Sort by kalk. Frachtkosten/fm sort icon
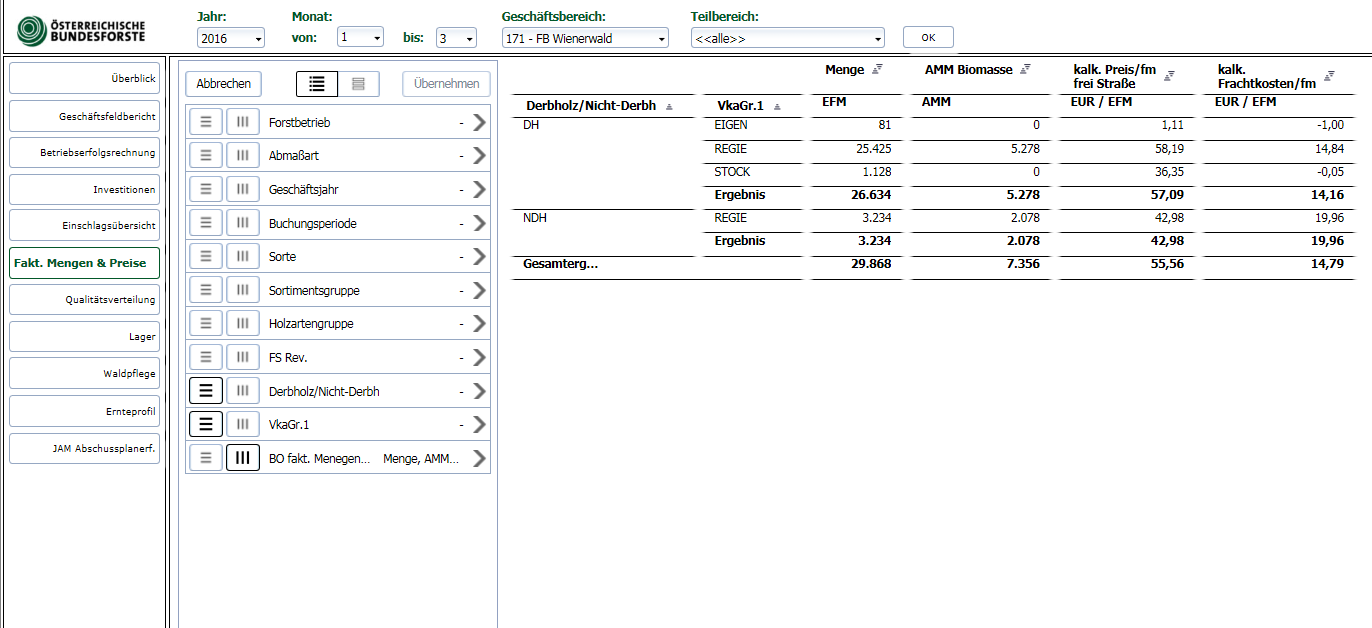Screen dimensions: 1372x628 (1329, 75)
